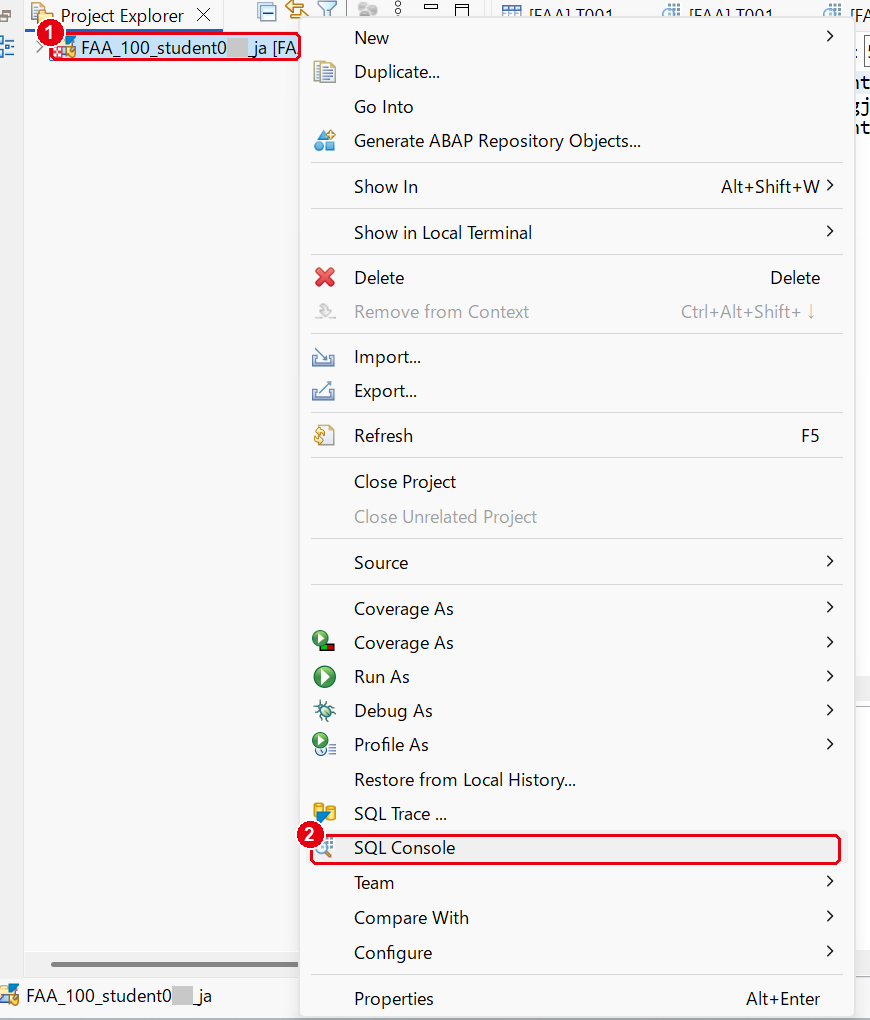Open SQL Console from the context menu
Viewport: 870px width, 1020px height.
[577, 848]
